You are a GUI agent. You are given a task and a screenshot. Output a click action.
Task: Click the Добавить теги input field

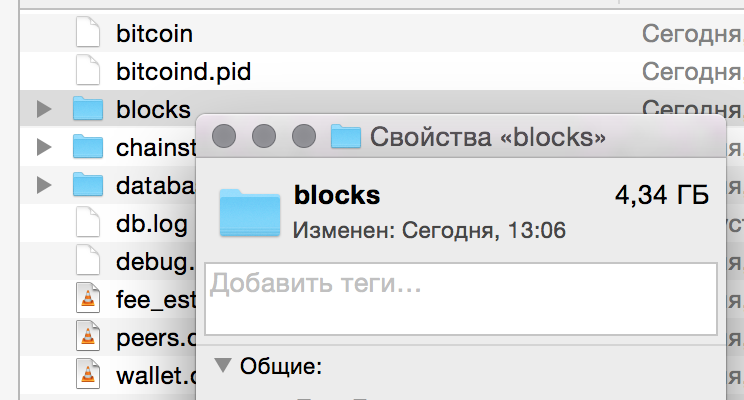pyautogui.click(x=461, y=299)
